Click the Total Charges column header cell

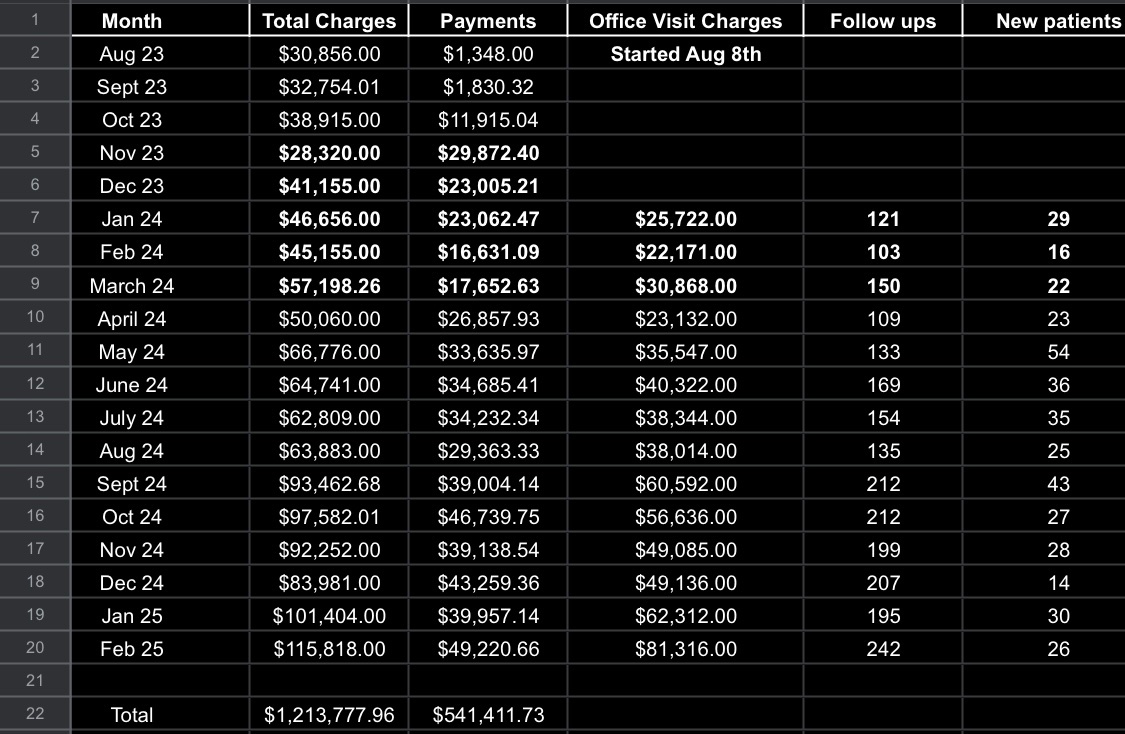click(329, 21)
